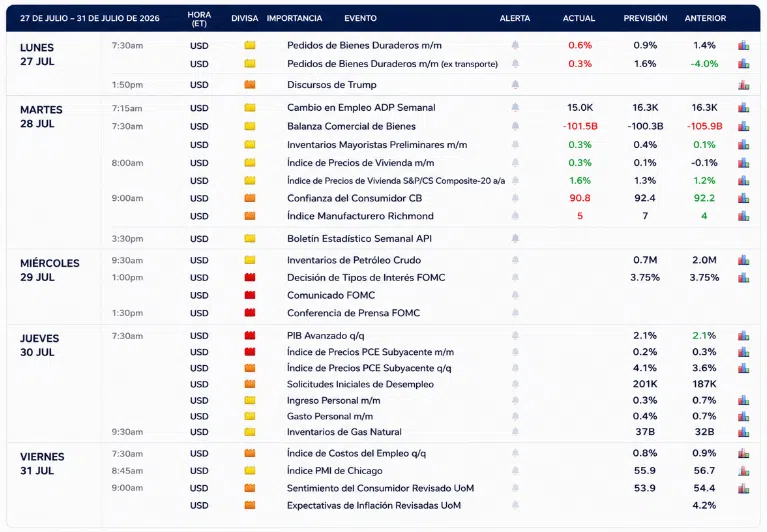Image resolution: width=767 pixels, height=532 pixels.
Task: Click forecast 37B for Inventarios de Gas Natural
Action: [x=645, y=432]
